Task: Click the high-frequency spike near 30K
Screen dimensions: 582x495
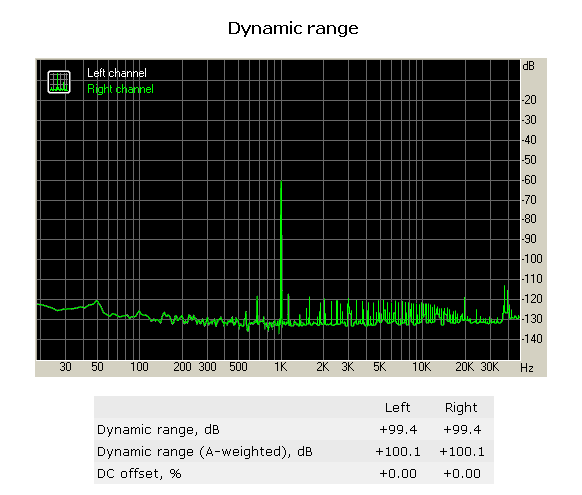Action: click(x=504, y=288)
